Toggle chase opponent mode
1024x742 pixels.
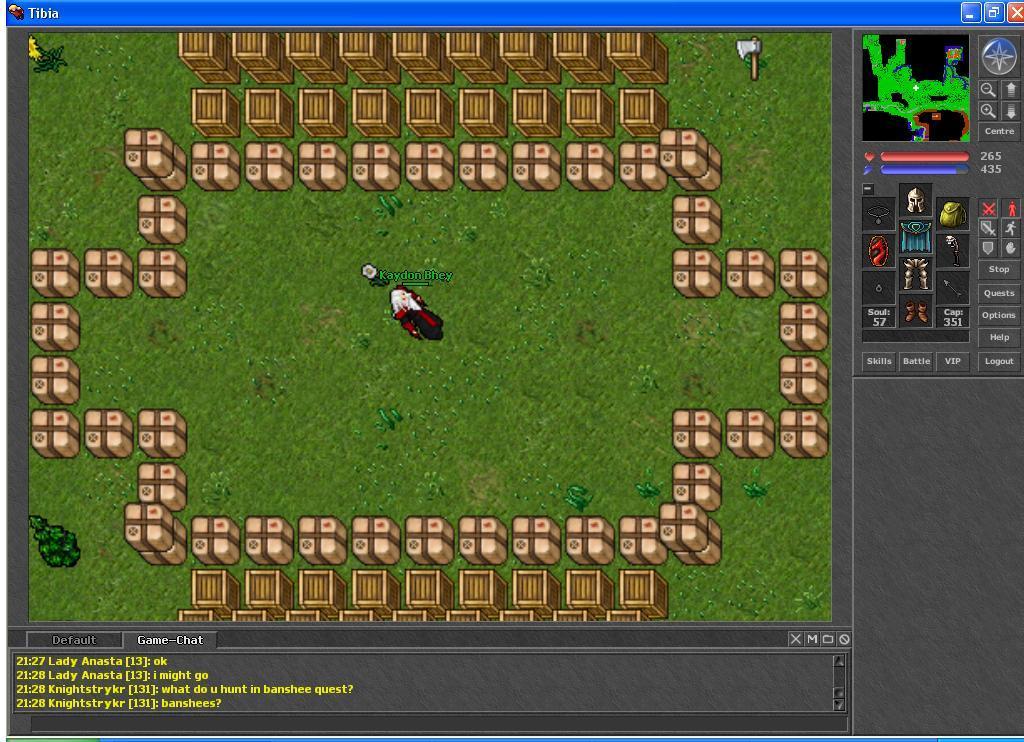click(1012, 229)
